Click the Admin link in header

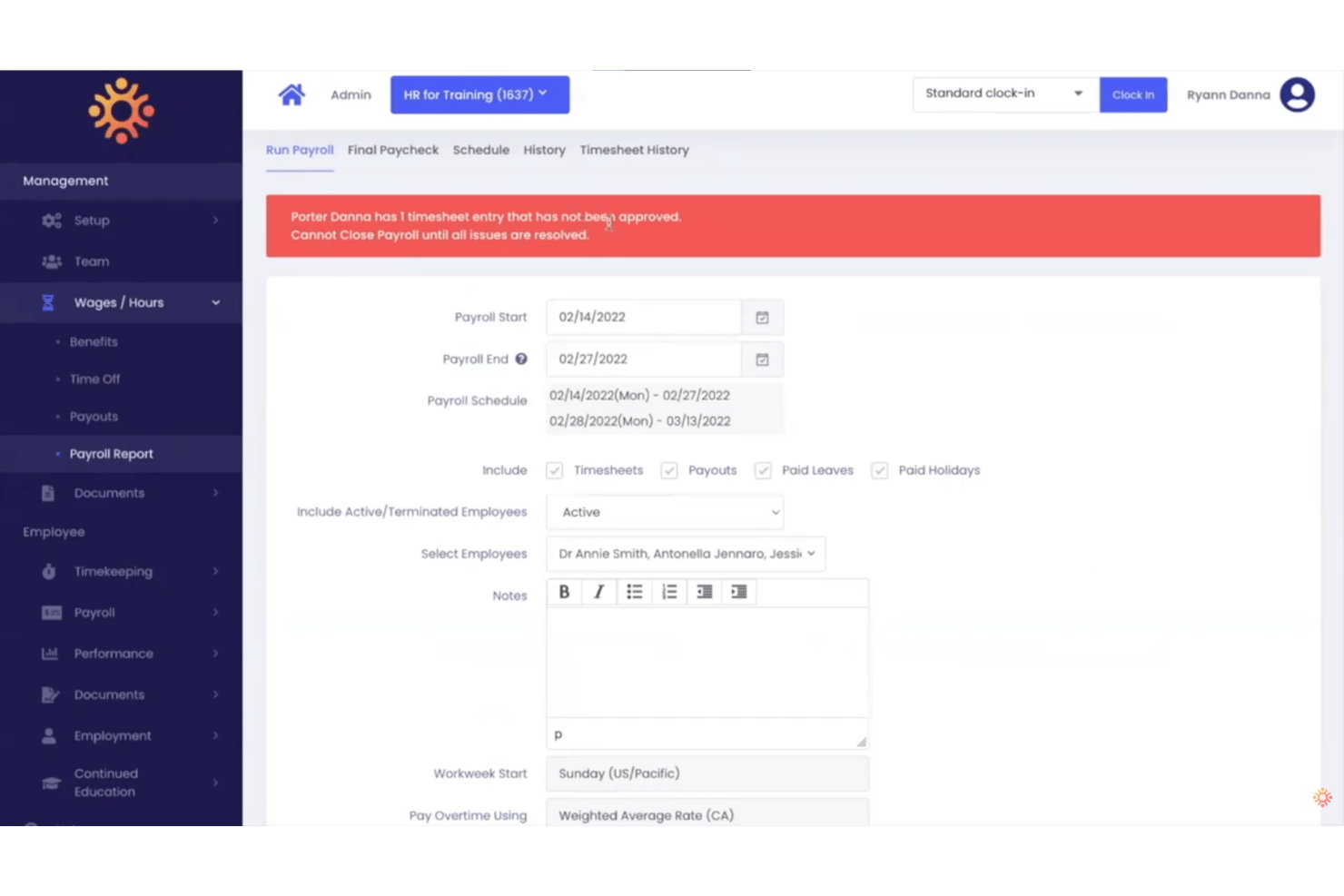(351, 94)
